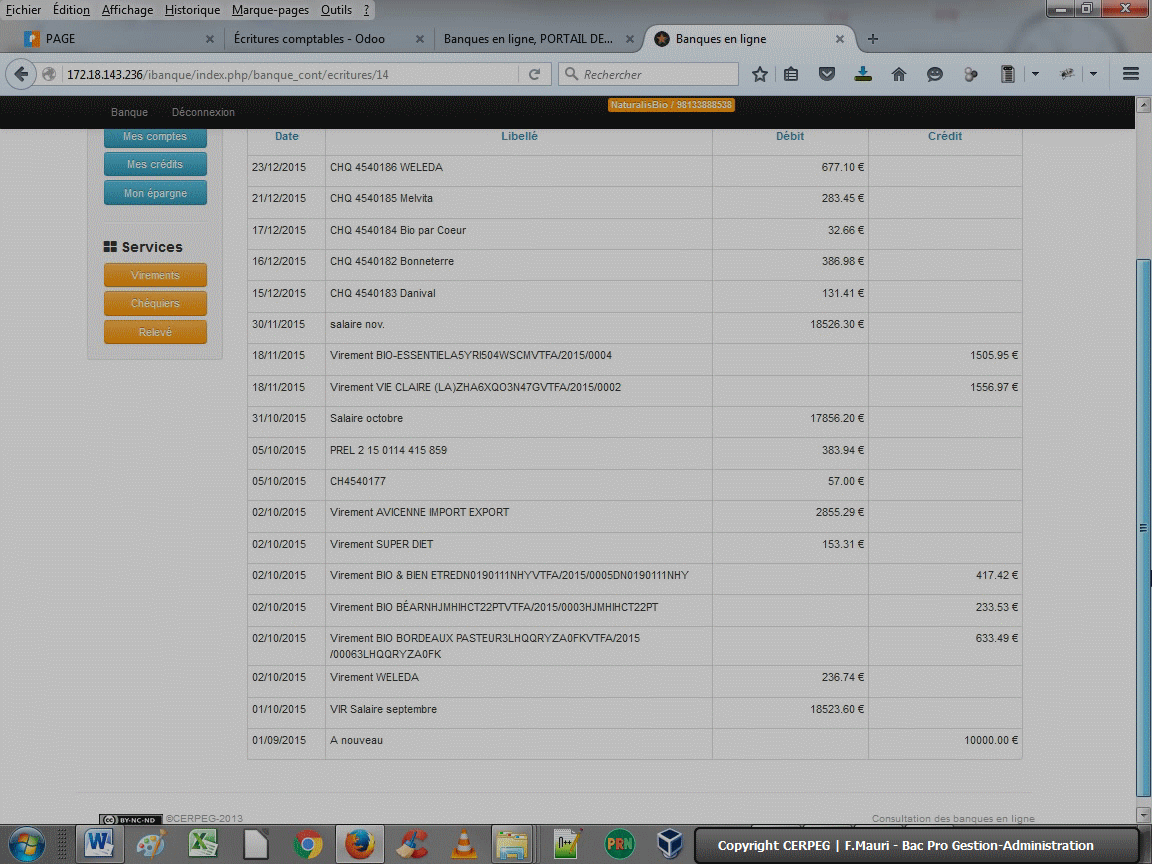Launch Word from the taskbar

click(98, 844)
